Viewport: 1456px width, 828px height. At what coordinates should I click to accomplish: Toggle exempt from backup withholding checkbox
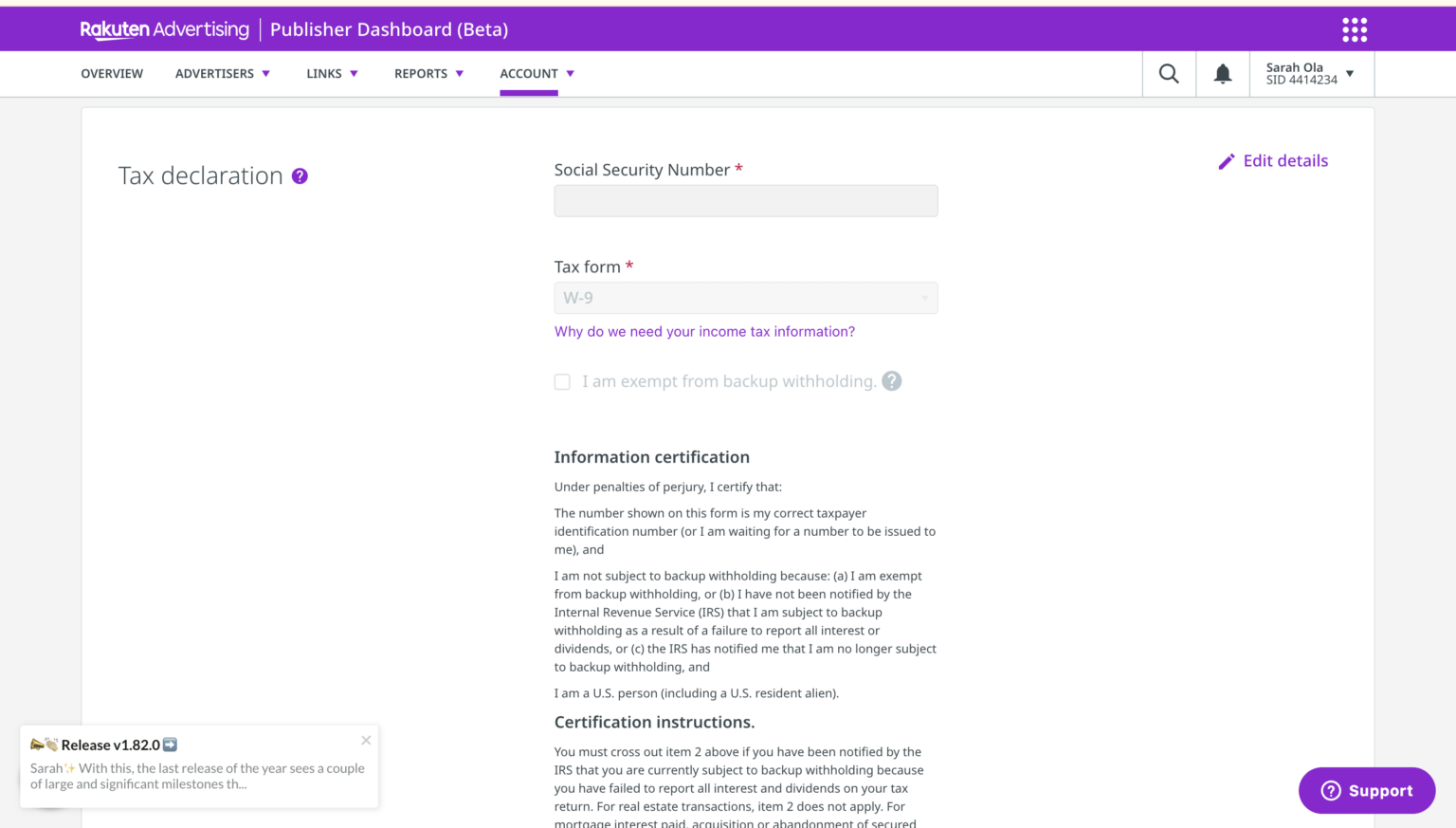click(x=562, y=381)
